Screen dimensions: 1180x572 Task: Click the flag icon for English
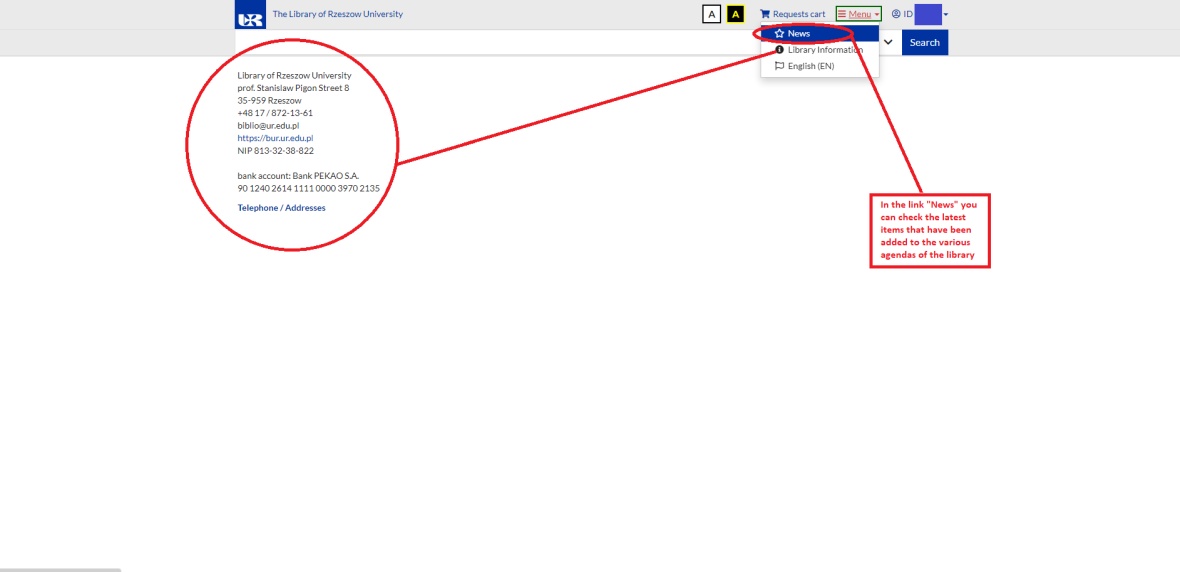coord(779,66)
